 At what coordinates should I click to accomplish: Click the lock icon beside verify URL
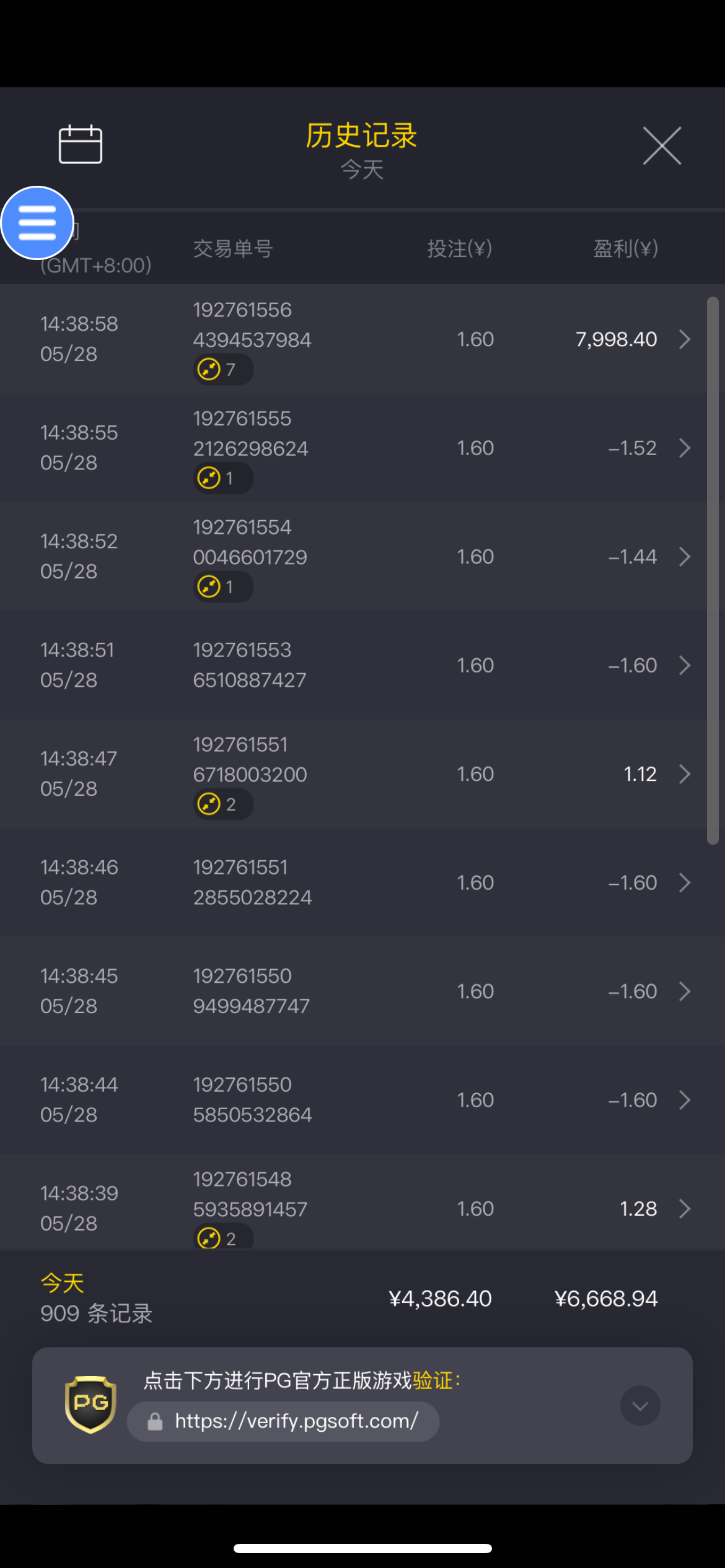pos(155,1422)
